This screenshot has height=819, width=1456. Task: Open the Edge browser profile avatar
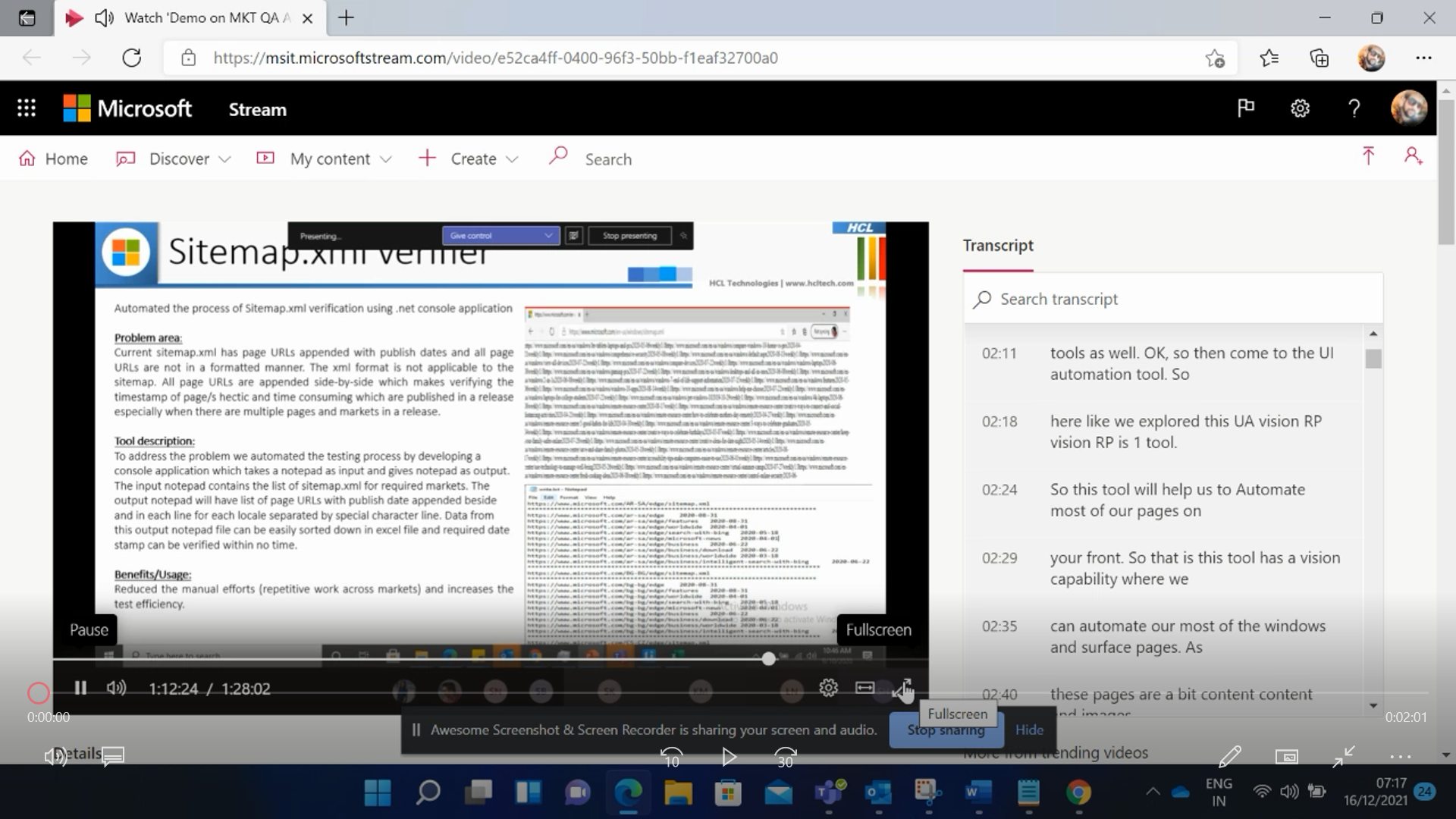tap(1371, 58)
